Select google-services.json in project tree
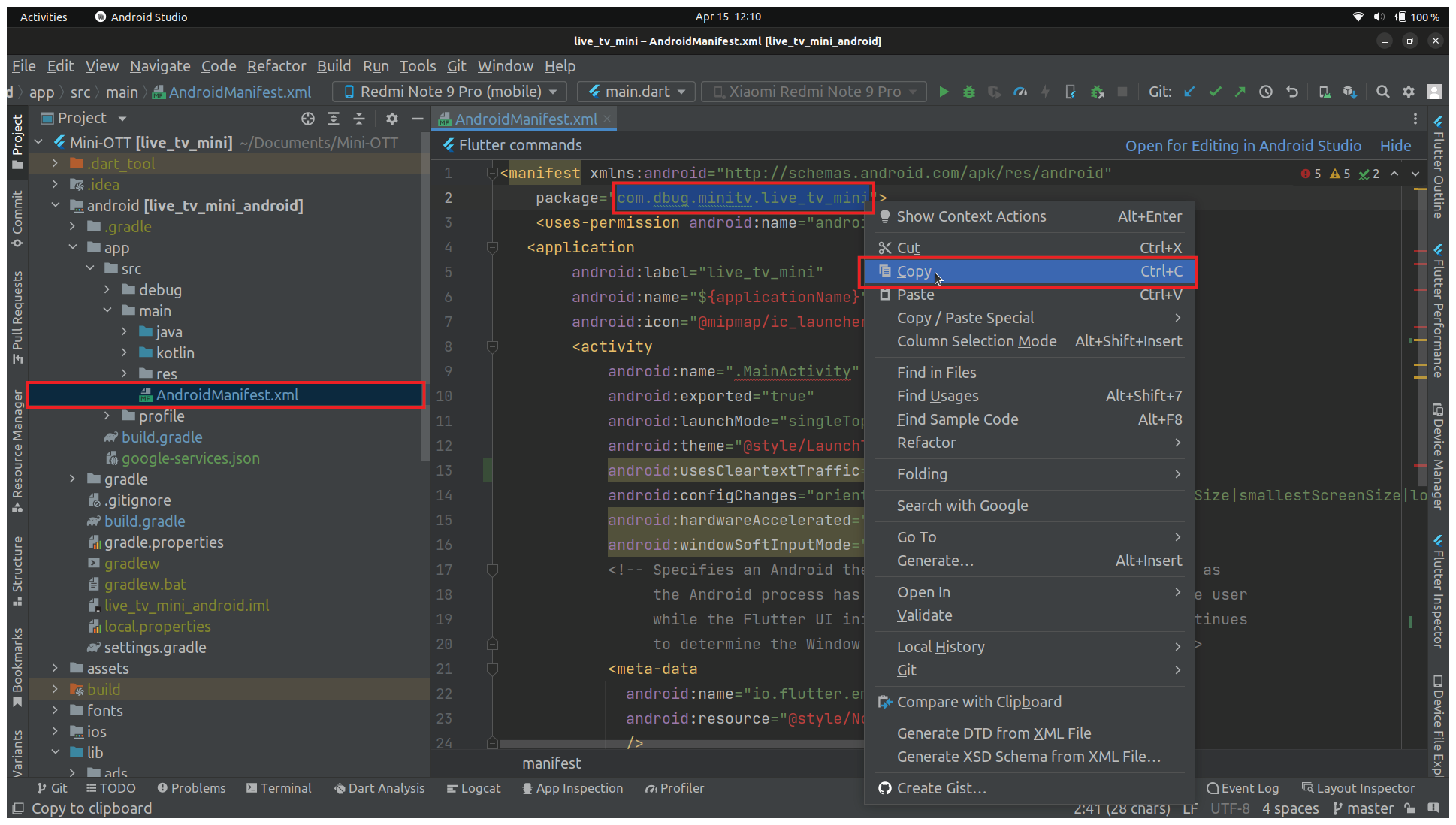The width and height of the screenshot is (1456, 825). 190,458
